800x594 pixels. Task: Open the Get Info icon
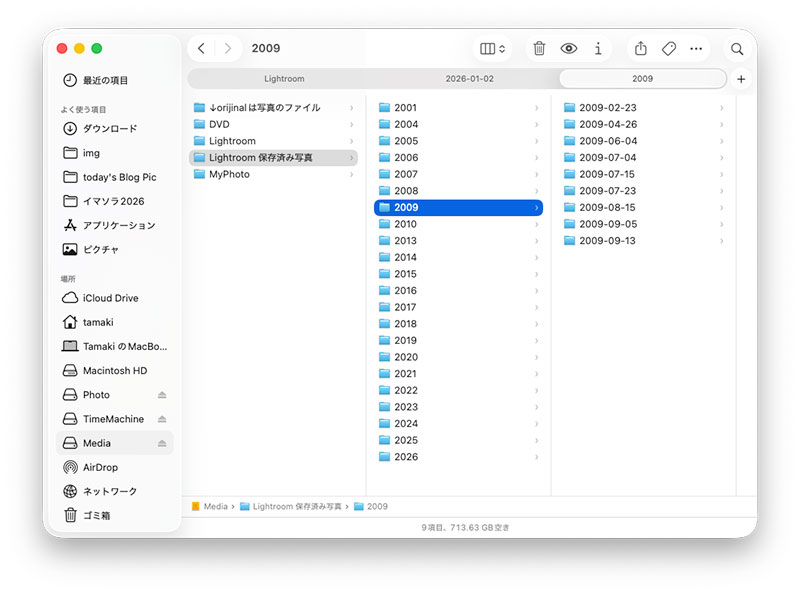[x=598, y=48]
